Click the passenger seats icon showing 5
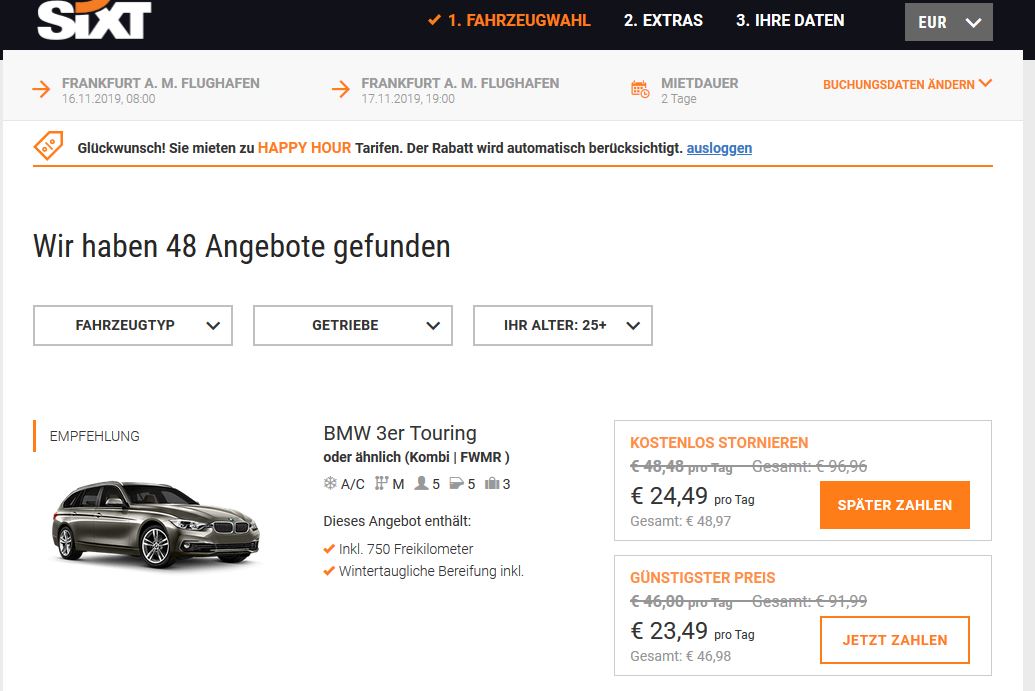 coord(423,483)
